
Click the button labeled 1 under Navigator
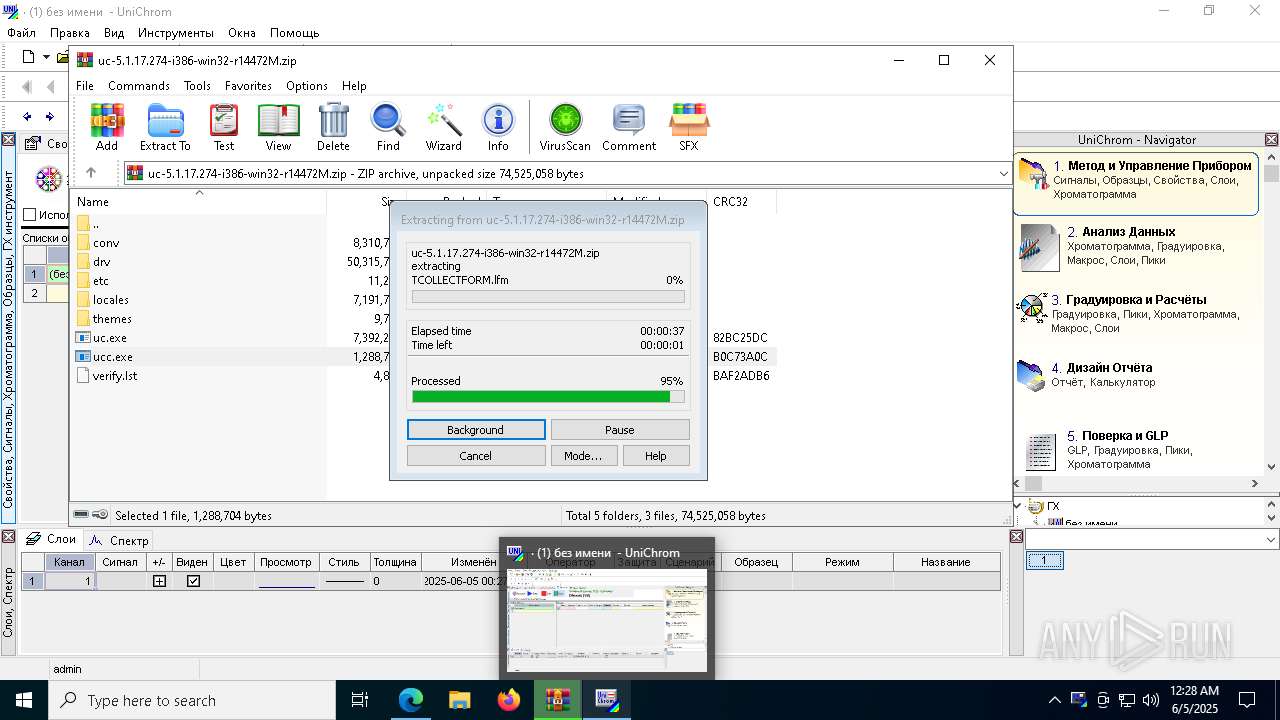click(x=1045, y=561)
